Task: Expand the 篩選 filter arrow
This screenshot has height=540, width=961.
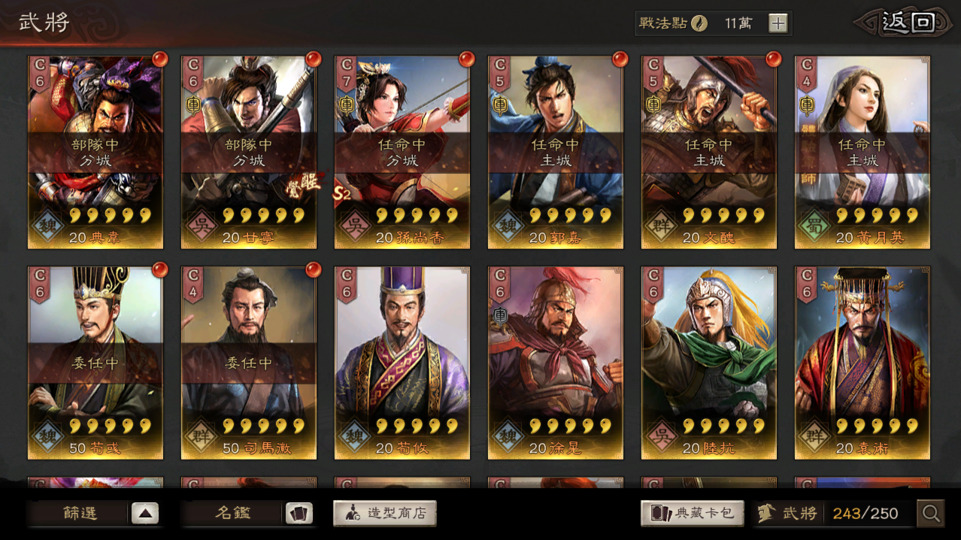Action: coord(145,513)
